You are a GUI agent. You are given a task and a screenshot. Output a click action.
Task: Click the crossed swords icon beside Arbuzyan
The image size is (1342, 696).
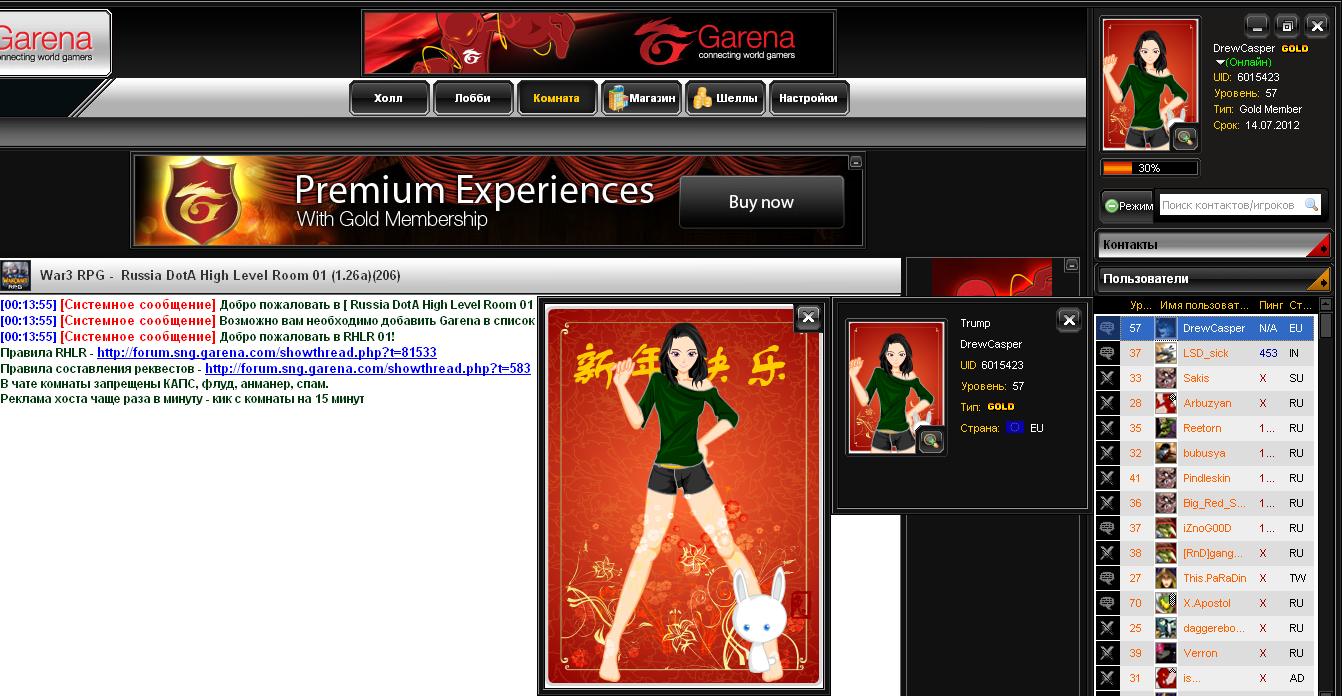[x=1107, y=403]
